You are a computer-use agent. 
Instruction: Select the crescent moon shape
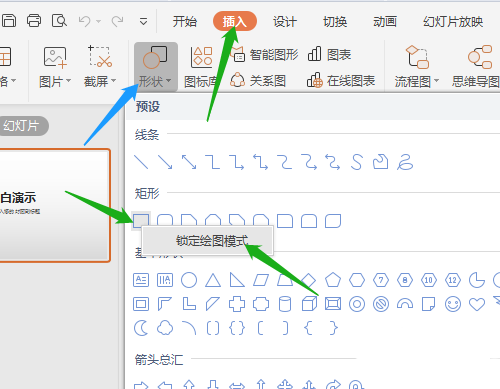click(x=141, y=328)
